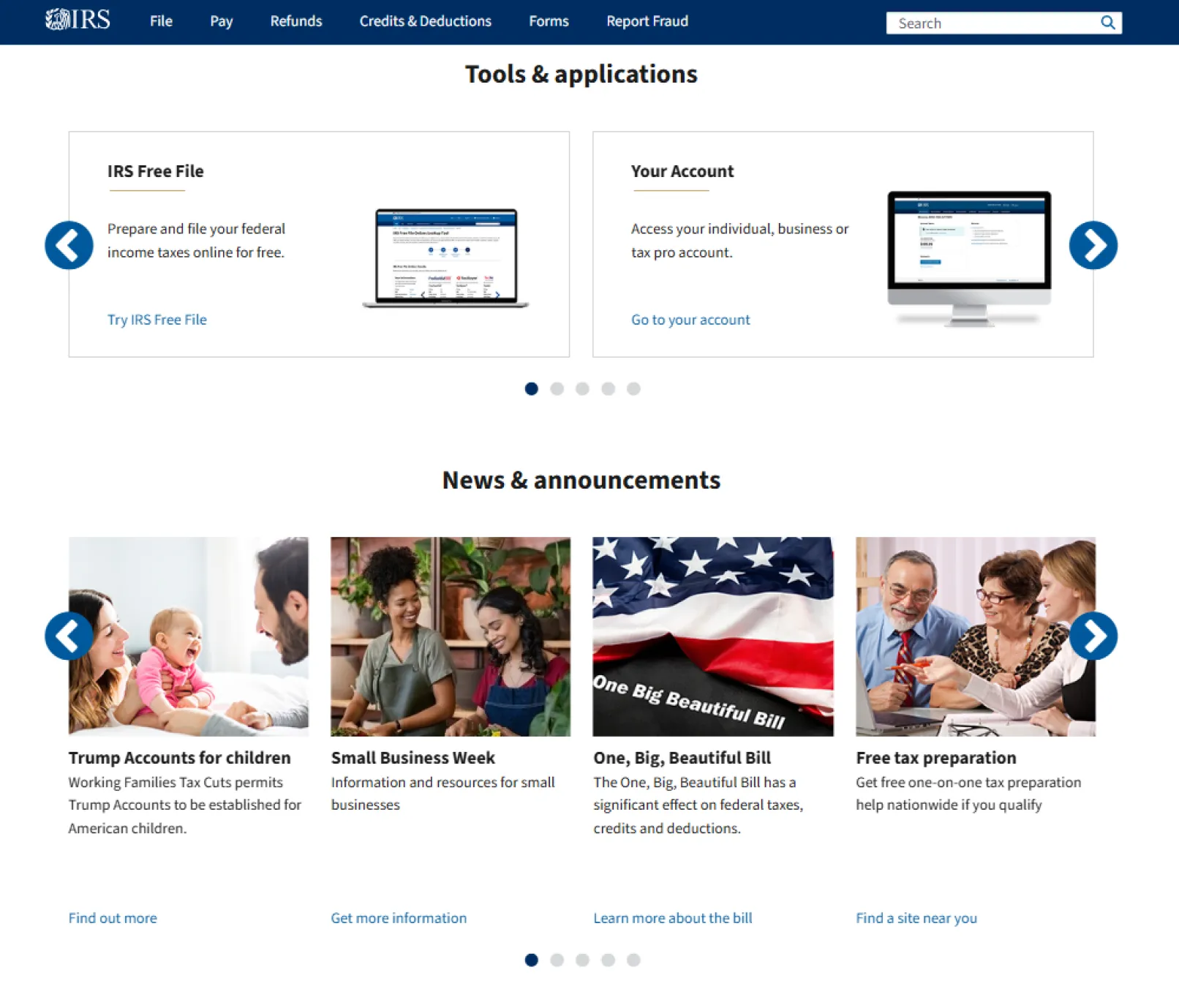Open Learn more about the bill link
Image resolution: width=1179 pixels, height=1008 pixels.
click(x=673, y=918)
